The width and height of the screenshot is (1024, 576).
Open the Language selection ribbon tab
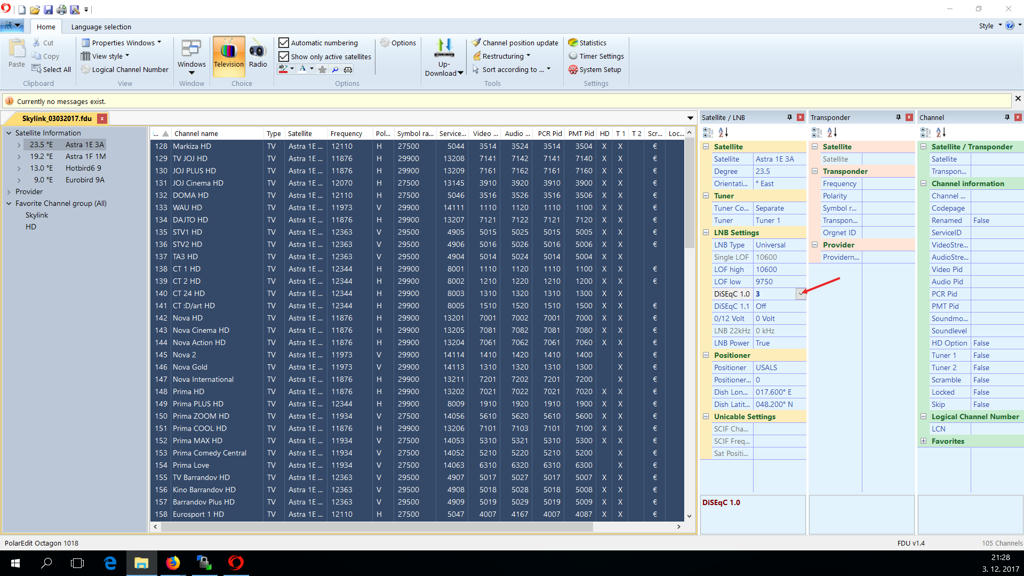(x=101, y=27)
